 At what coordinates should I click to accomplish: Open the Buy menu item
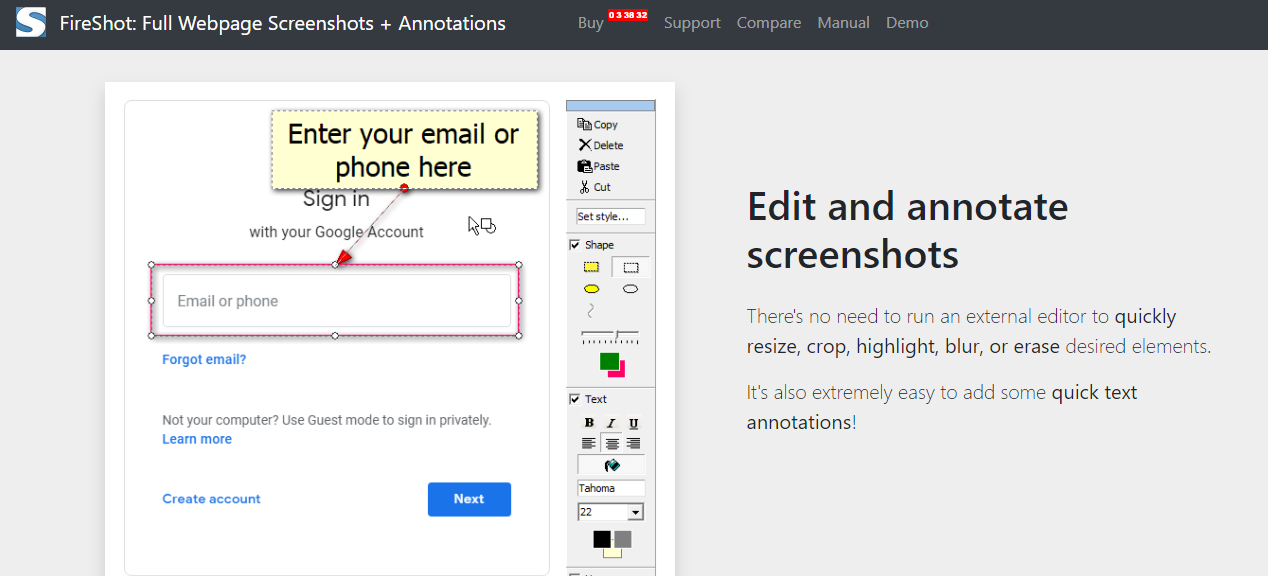pyautogui.click(x=591, y=22)
